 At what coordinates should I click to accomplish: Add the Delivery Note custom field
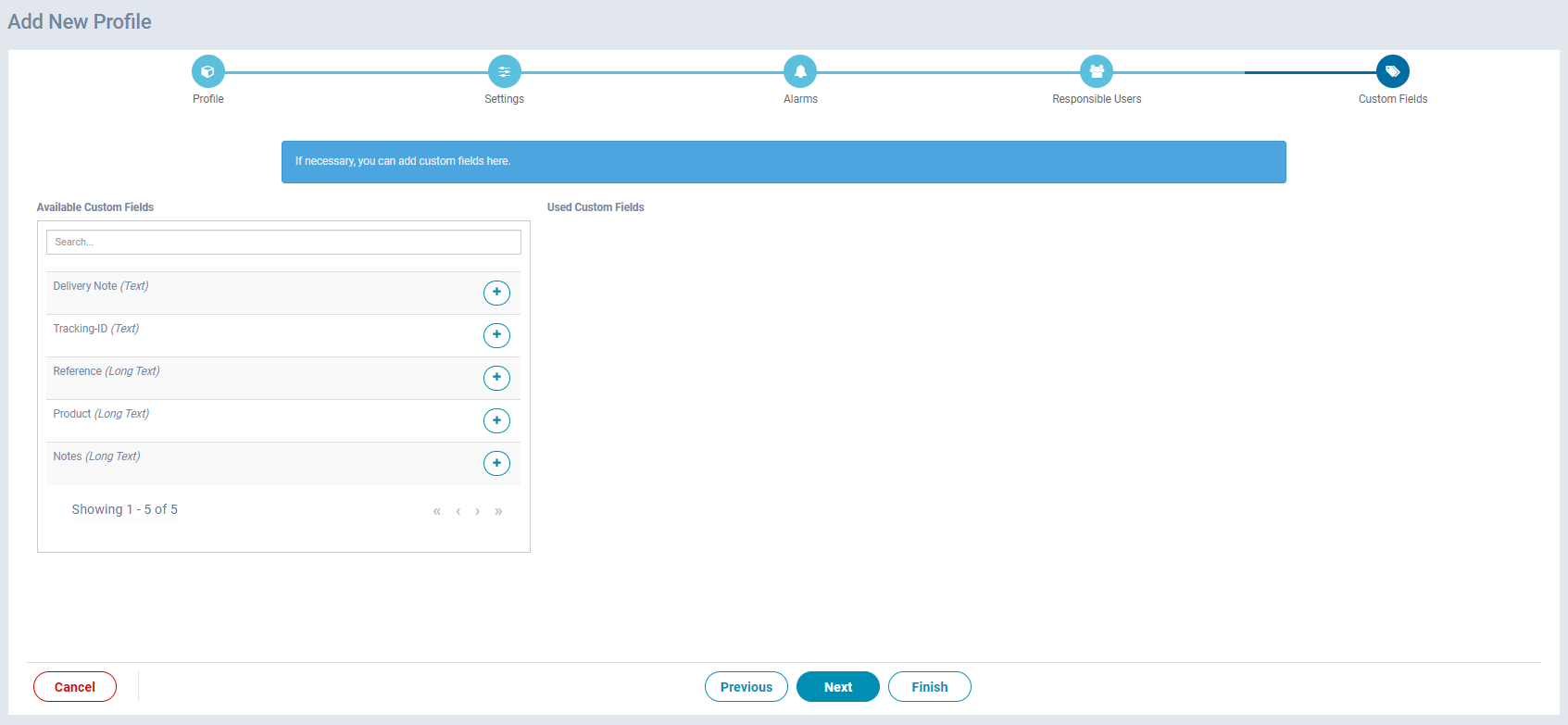[x=496, y=293]
